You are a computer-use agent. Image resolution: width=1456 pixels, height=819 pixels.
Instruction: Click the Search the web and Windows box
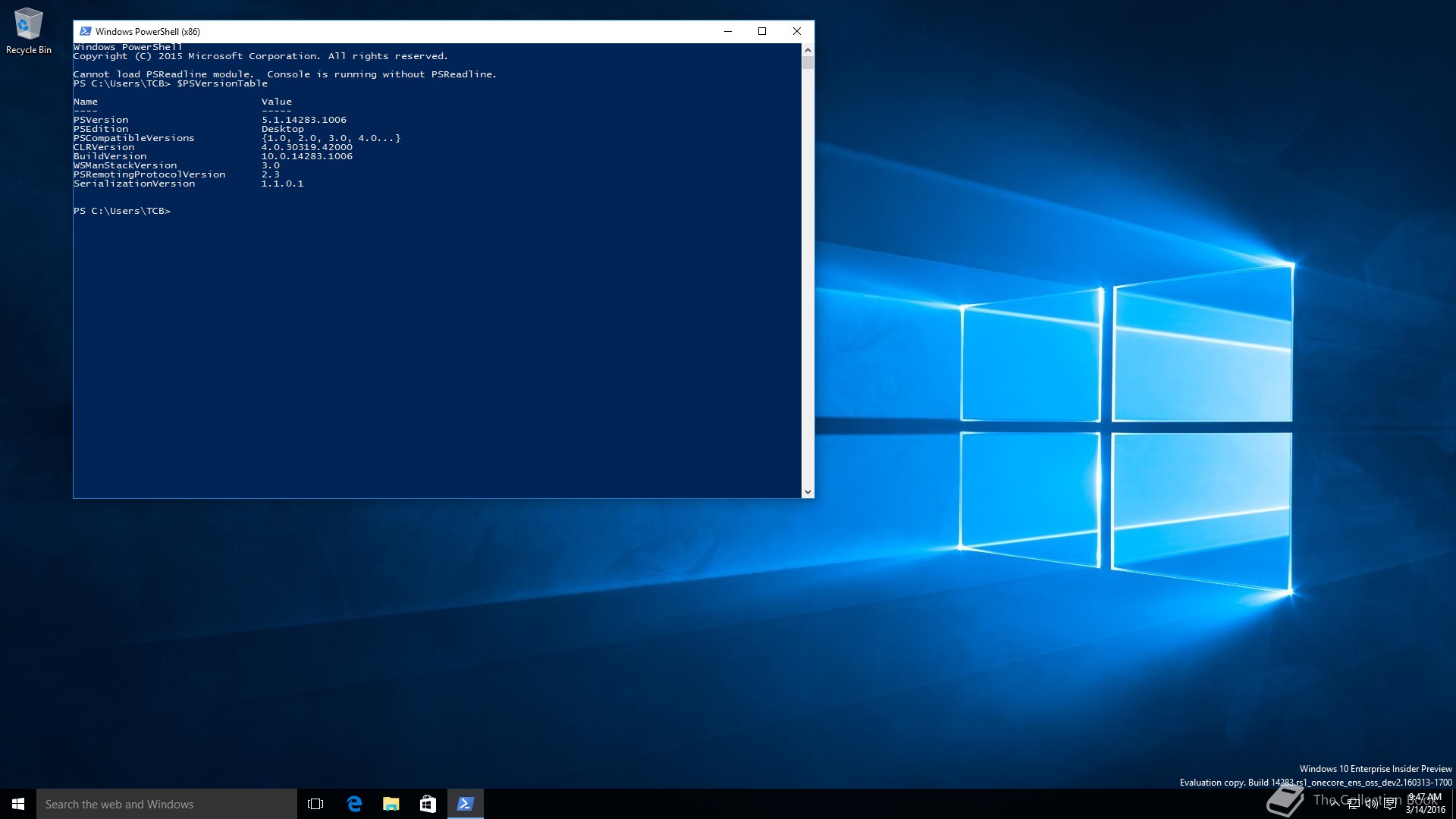167,804
